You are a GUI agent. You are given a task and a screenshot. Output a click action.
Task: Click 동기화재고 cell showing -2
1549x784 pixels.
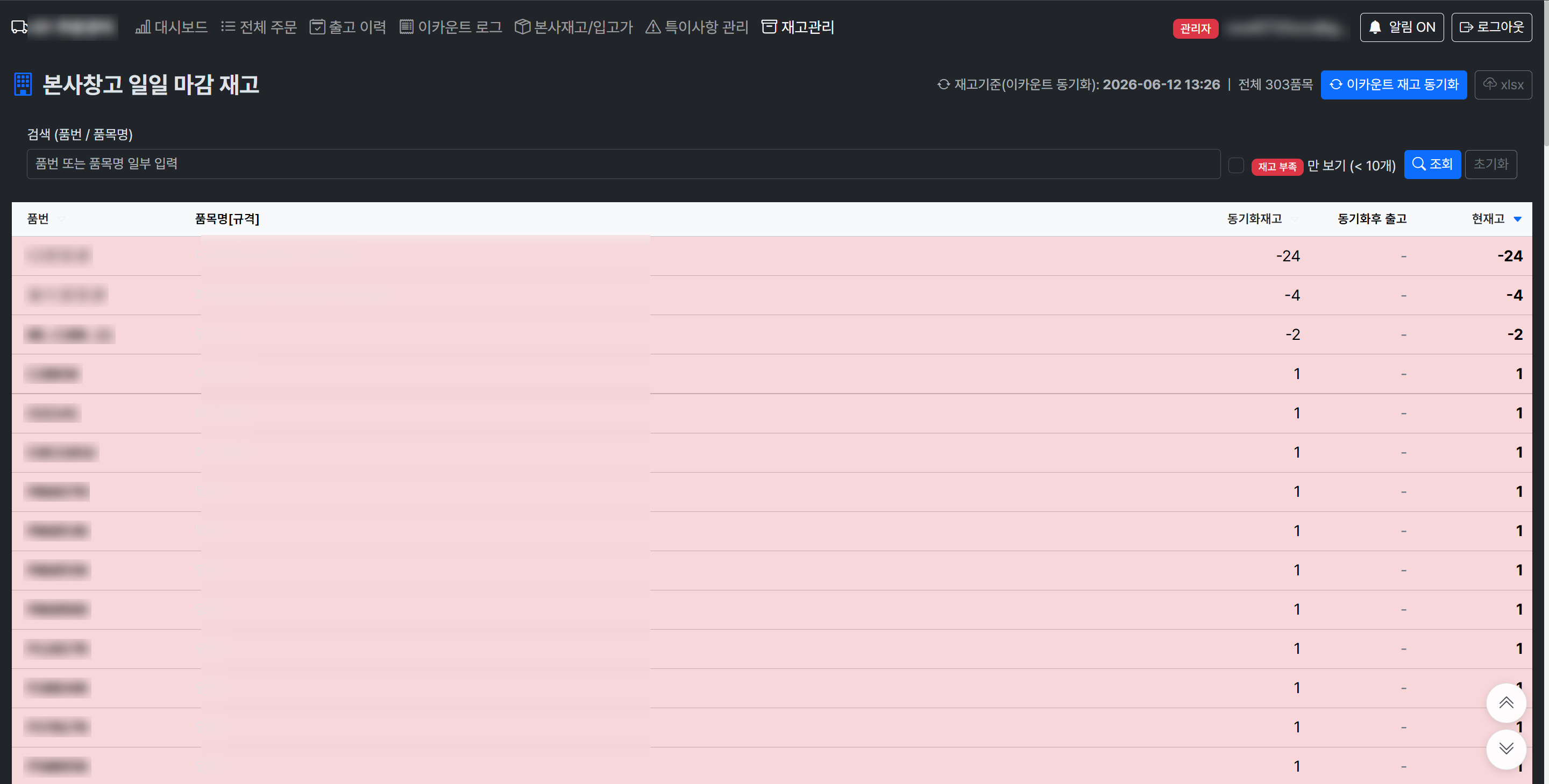pos(1292,335)
